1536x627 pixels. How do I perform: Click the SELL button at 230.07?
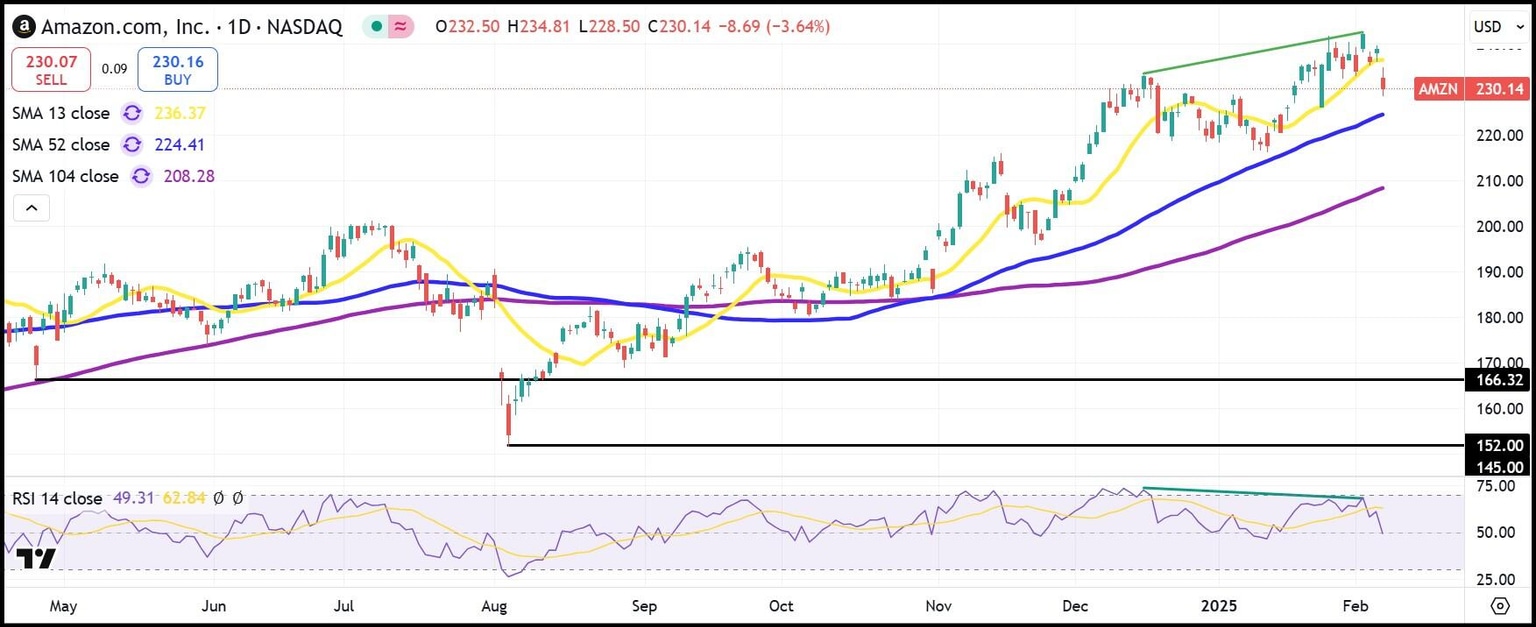[51, 69]
